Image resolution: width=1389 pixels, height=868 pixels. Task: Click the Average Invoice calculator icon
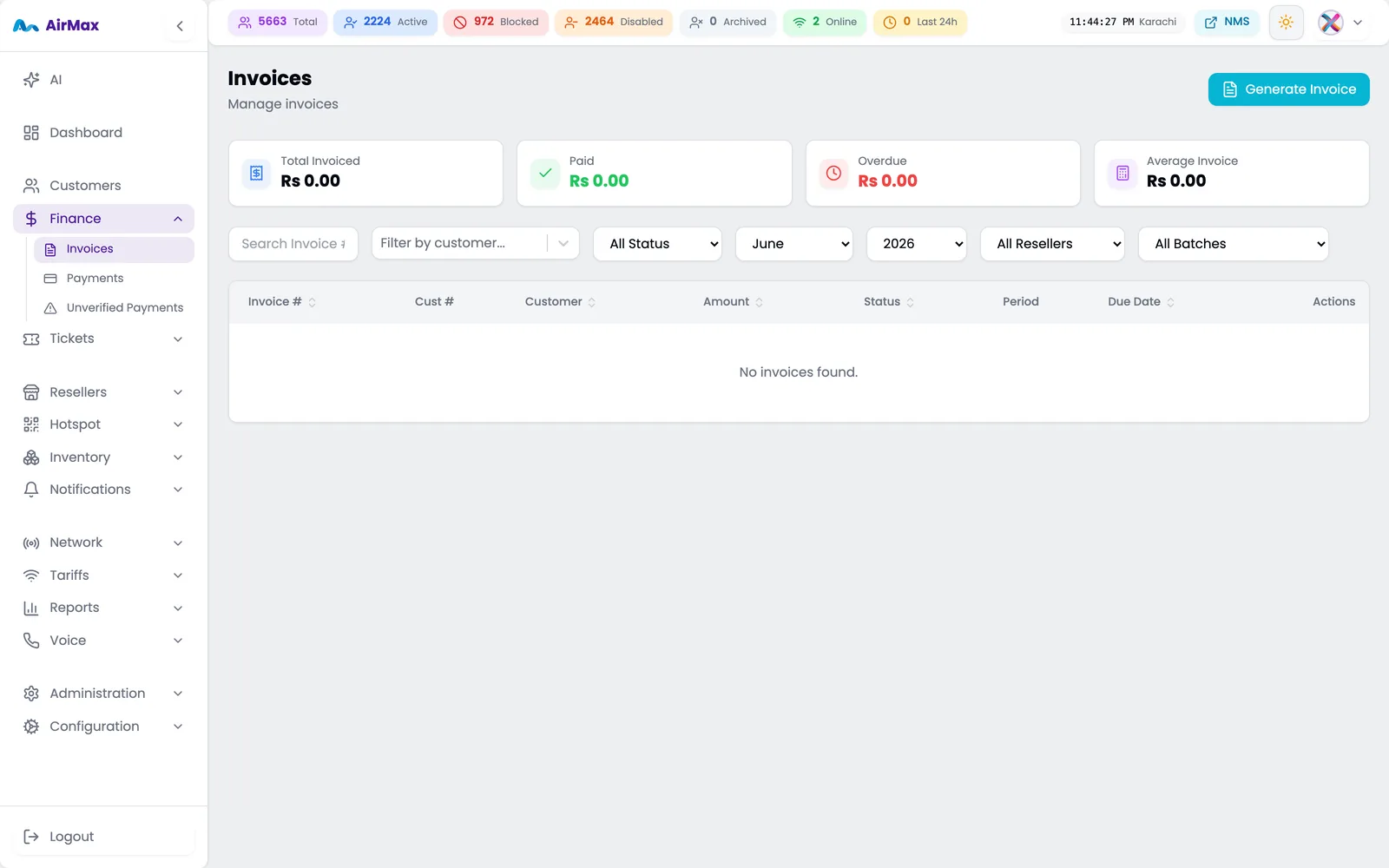tap(1122, 173)
